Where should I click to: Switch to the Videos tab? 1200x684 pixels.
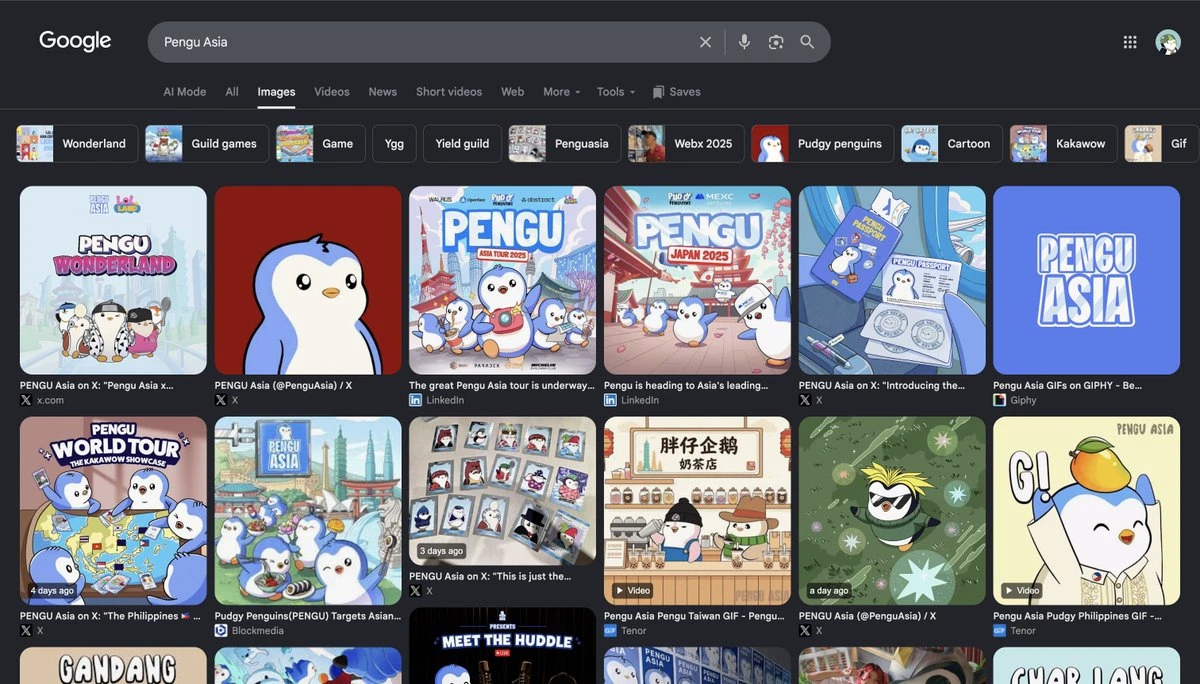coord(332,91)
